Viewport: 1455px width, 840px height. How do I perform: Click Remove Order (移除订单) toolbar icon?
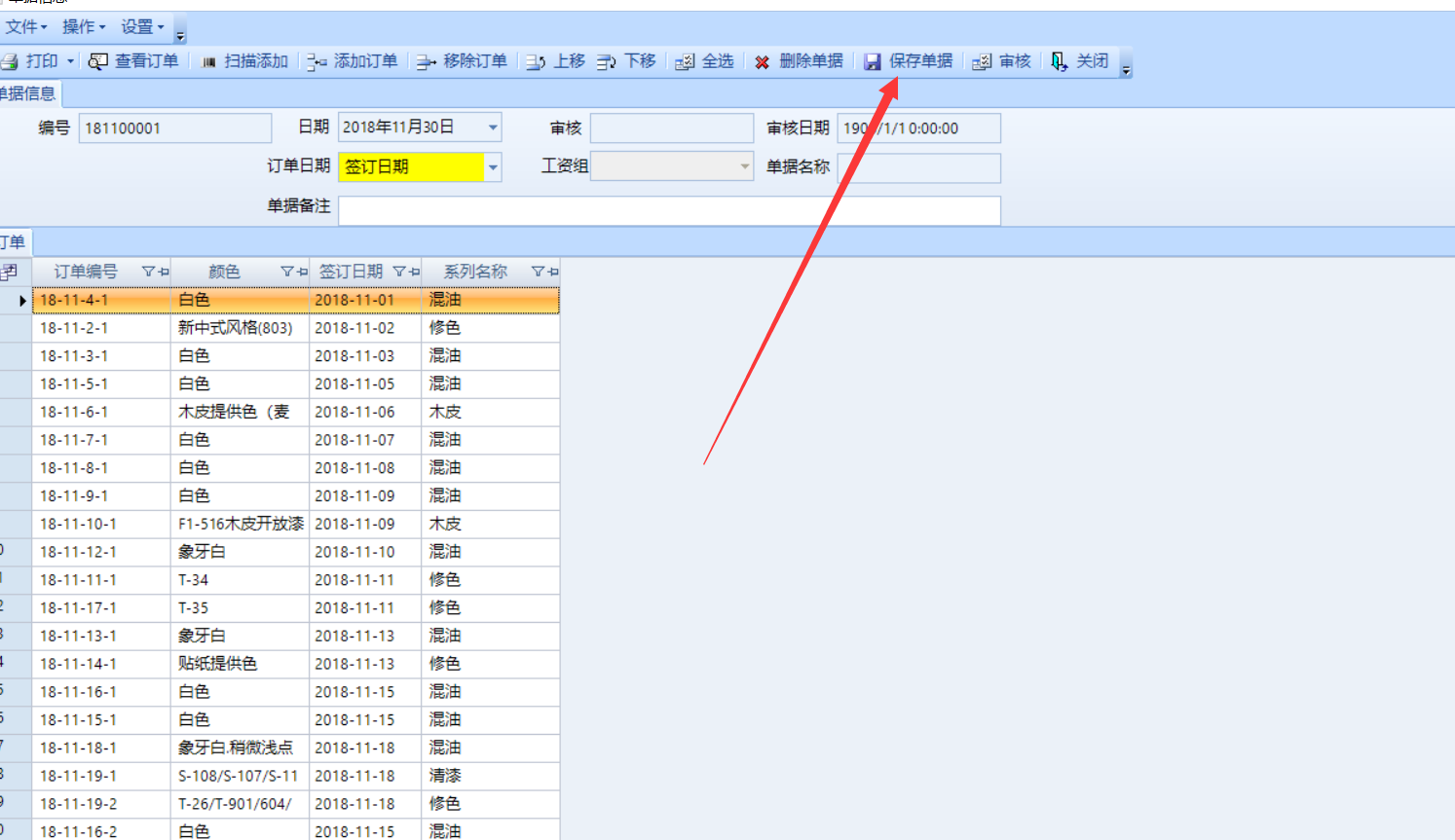[427, 61]
